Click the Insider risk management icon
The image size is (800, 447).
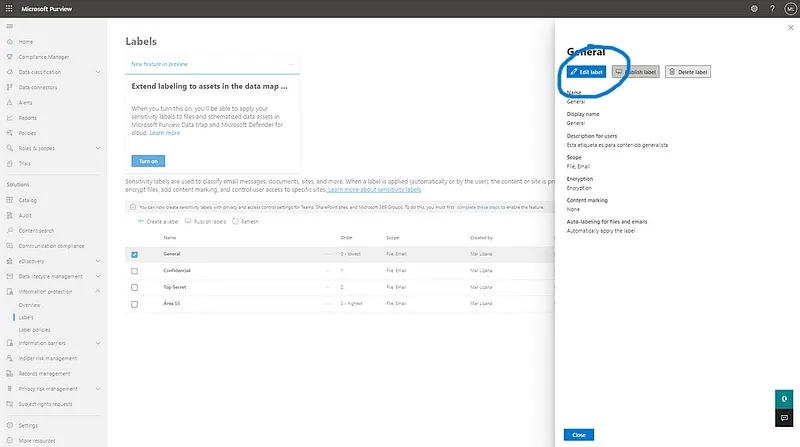pyautogui.click(x=10, y=358)
